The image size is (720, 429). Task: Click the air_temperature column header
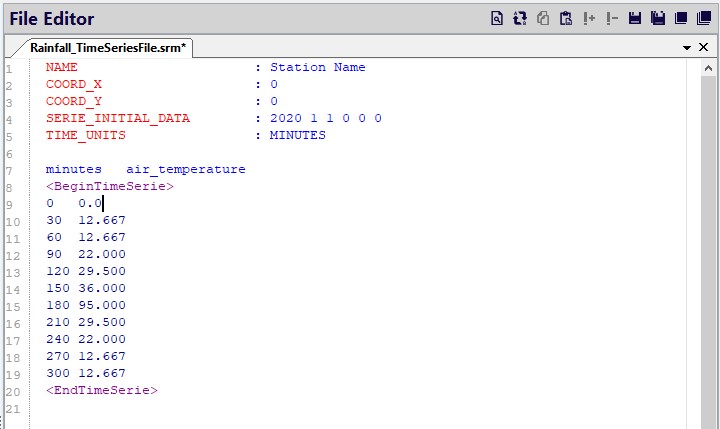[x=186, y=169]
